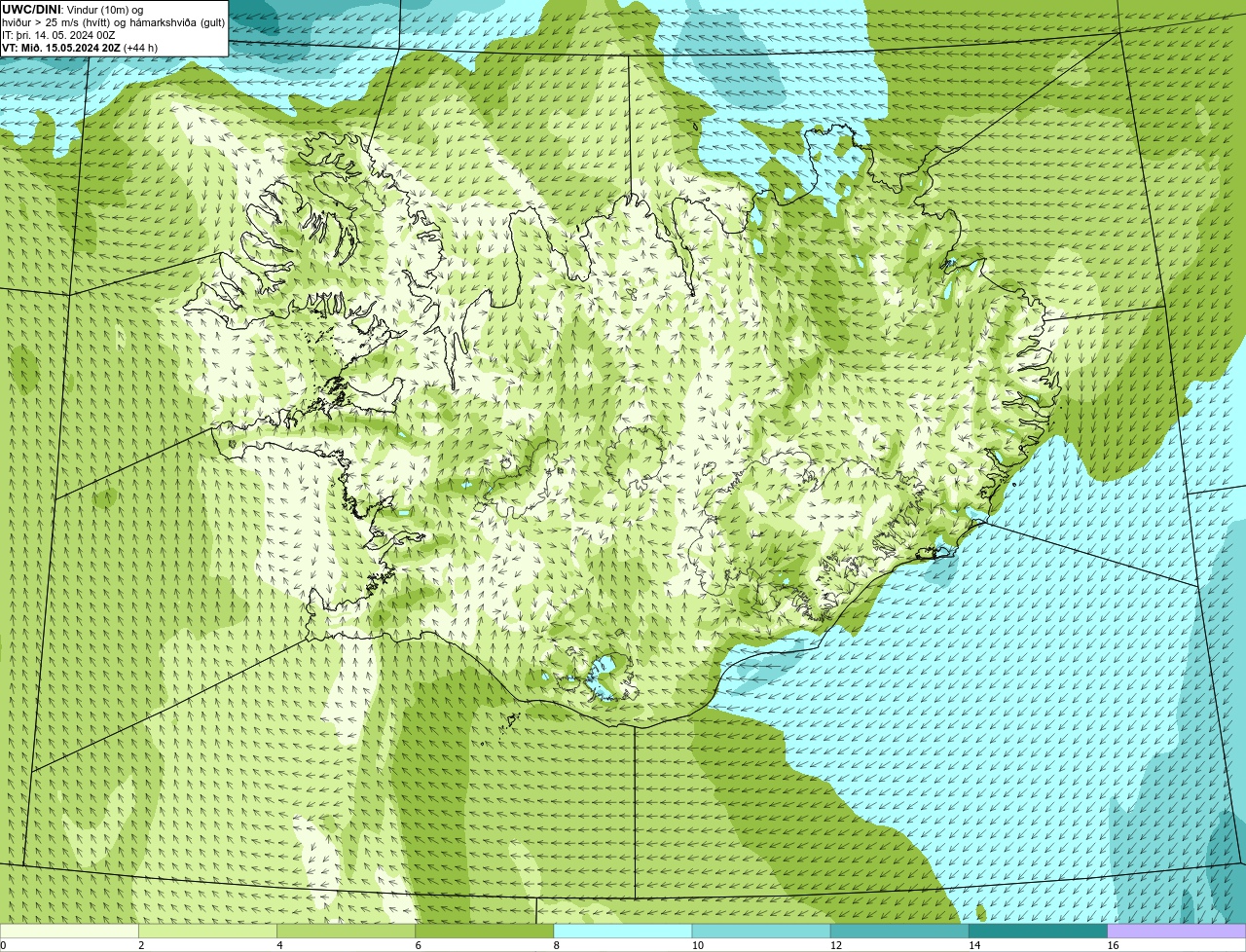This screenshot has height=952, width=1246.
Task: Click the pale cream 0–2 m/s legend swatch
Action: point(69,931)
